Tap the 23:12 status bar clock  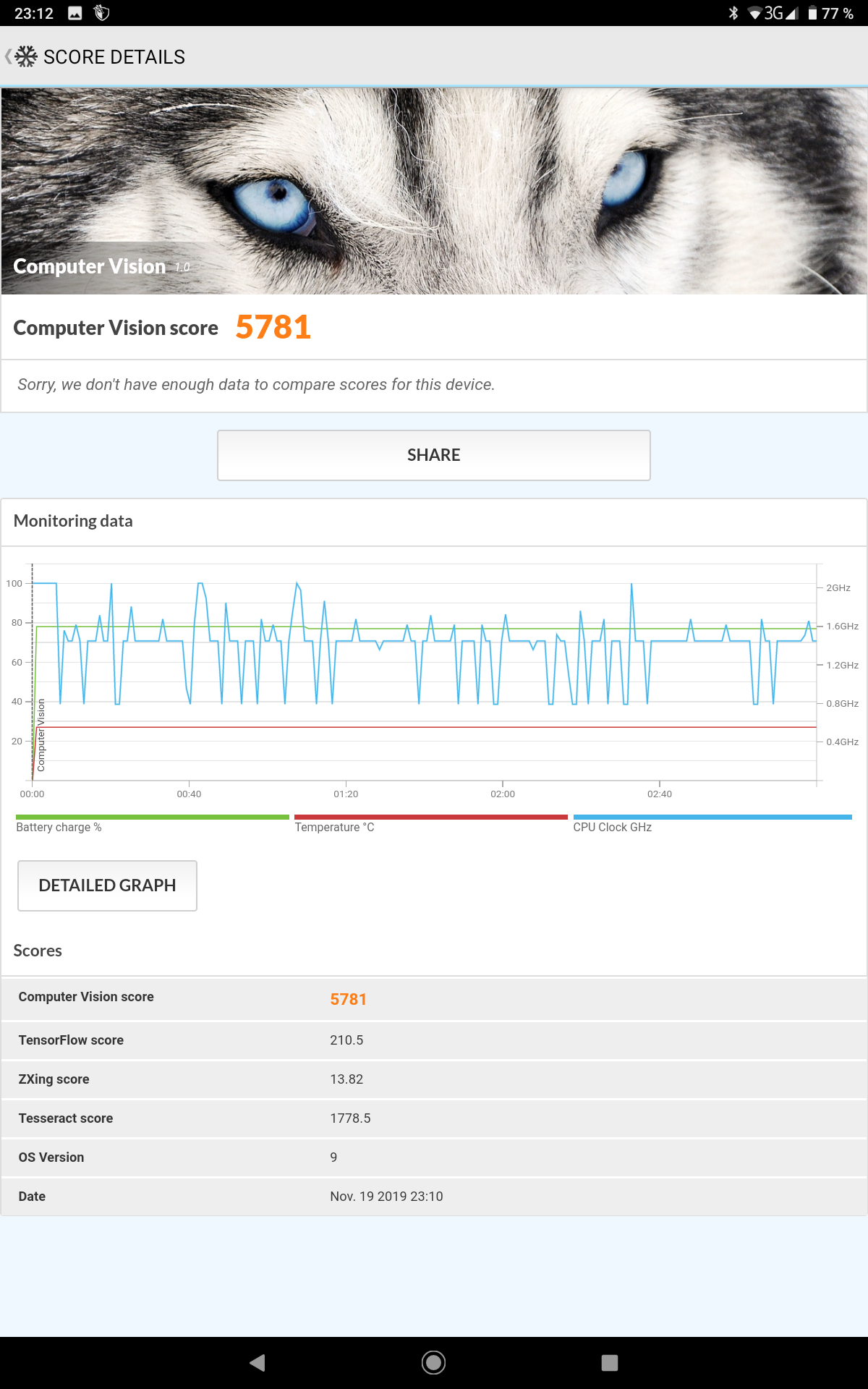[34, 13]
